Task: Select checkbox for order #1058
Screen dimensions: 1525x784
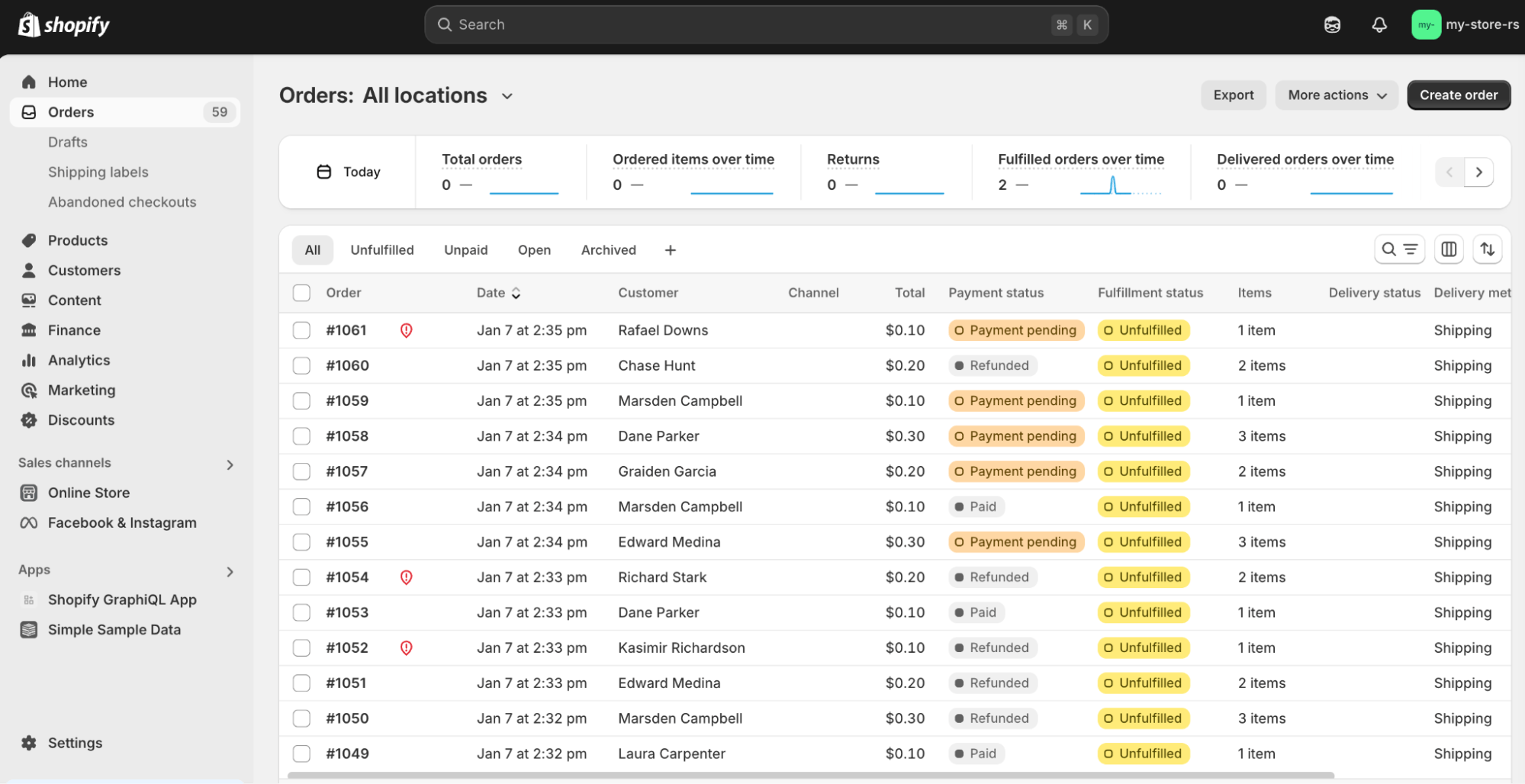Action: click(x=302, y=436)
